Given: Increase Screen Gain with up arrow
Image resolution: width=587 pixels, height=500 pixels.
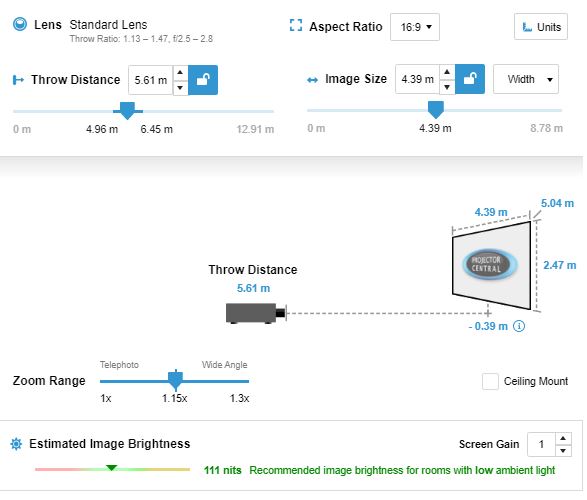Looking at the screenshot, I should coord(563,439).
